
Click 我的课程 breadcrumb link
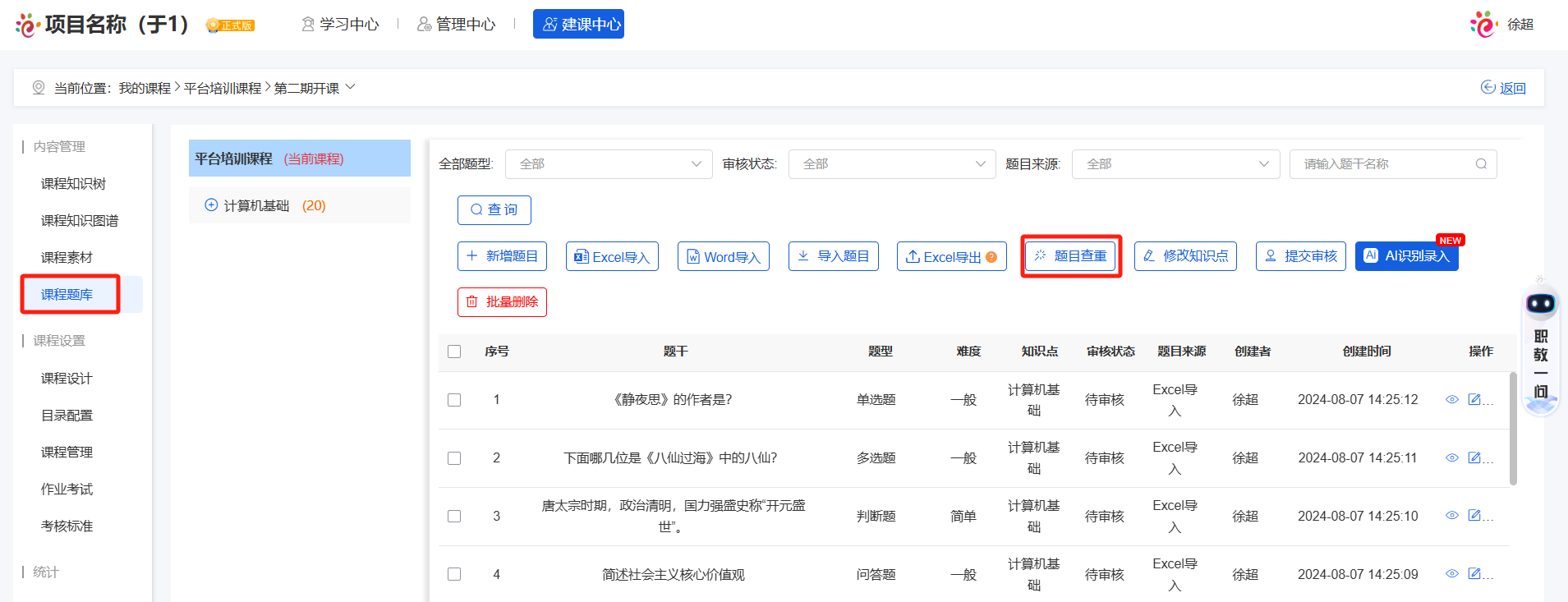tap(145, 88)
